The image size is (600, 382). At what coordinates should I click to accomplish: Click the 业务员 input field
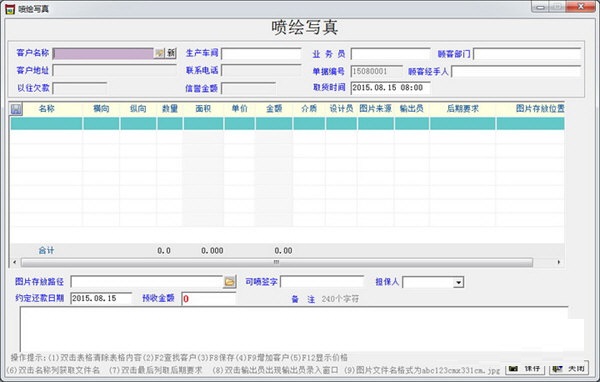[390, 53]
